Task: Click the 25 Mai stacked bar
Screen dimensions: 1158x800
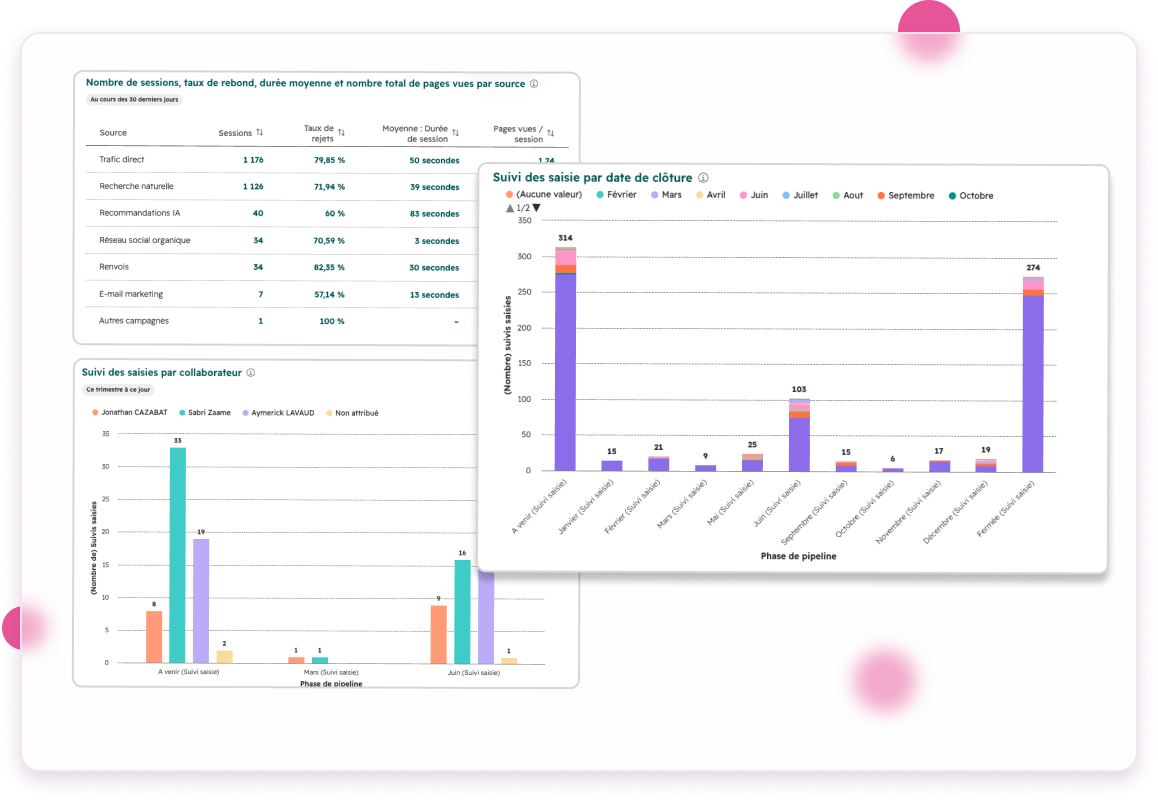Action: (753, 462)
